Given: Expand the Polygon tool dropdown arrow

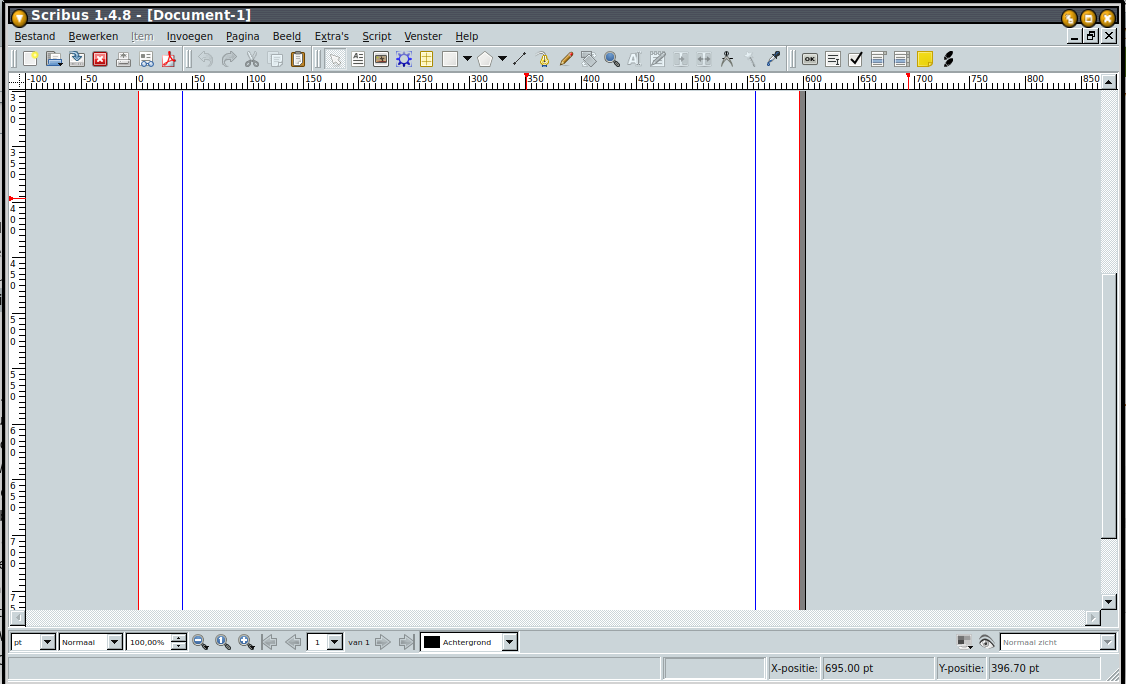Looking at the screenshot, I should tap(502, 59).
